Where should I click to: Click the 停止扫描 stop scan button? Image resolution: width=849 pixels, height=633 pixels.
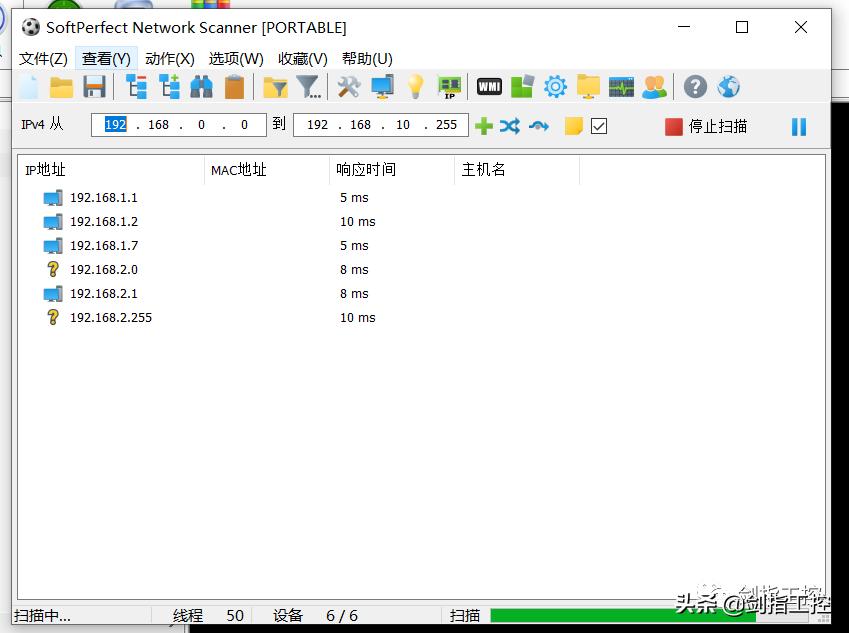click(707, 126)
